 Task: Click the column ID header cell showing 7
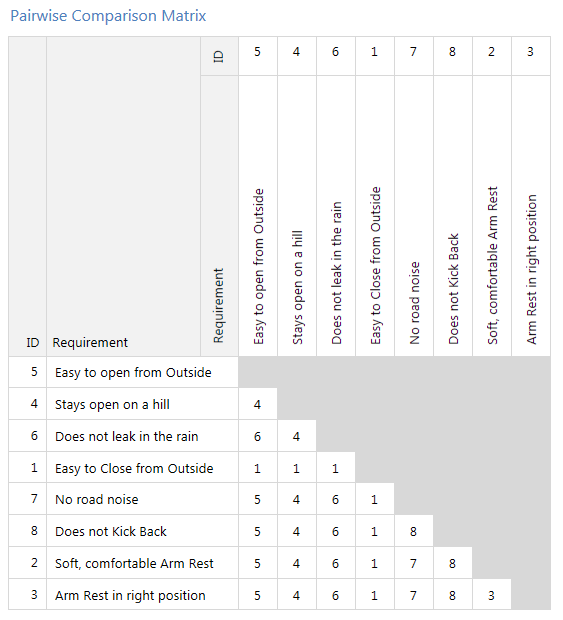(414, 52)
